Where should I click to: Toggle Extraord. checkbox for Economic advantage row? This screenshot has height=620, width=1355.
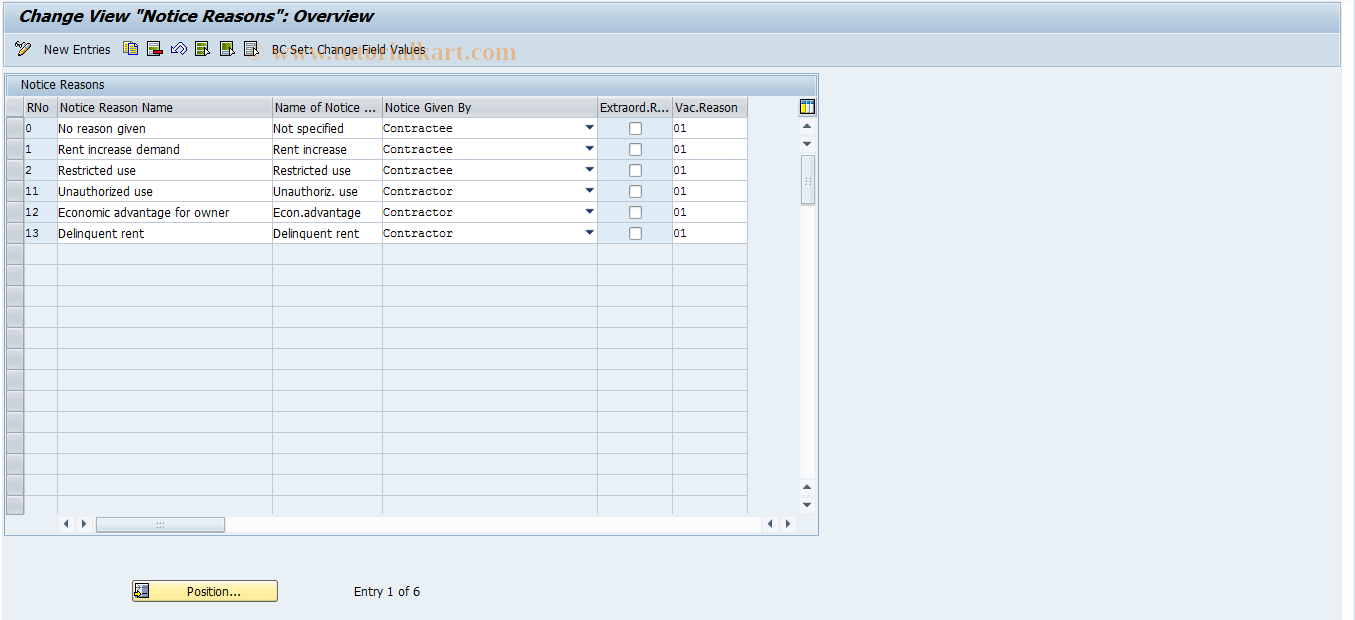point(635,212)
